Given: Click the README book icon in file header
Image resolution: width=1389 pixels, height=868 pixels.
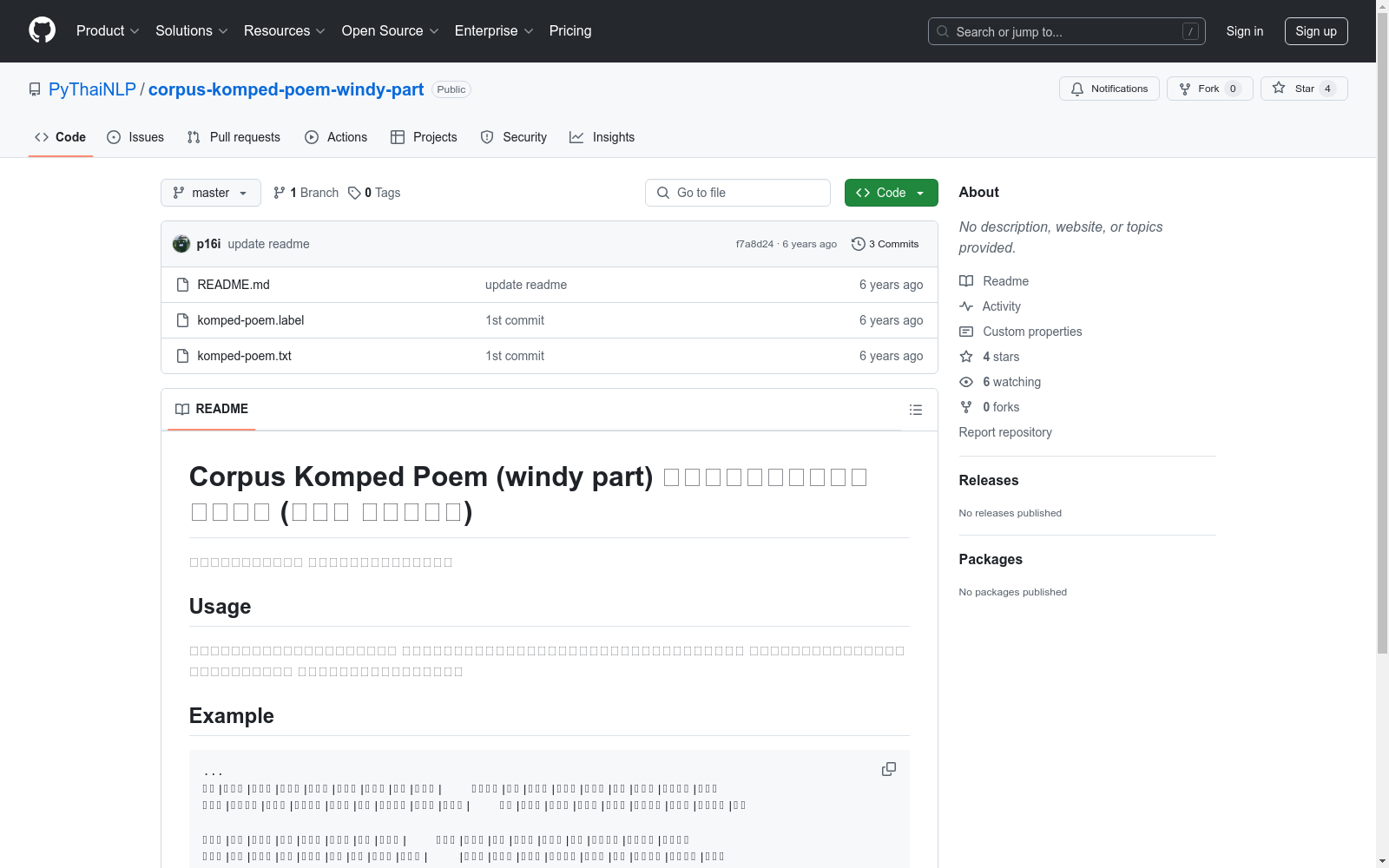Looking at the screenshot, I should click(x=182, y=409).
